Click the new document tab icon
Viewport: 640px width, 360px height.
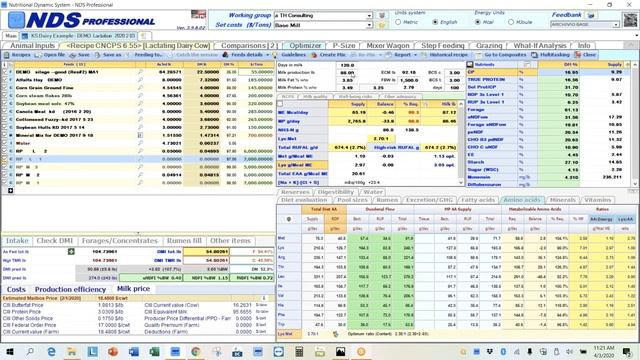tap(144, 36)
